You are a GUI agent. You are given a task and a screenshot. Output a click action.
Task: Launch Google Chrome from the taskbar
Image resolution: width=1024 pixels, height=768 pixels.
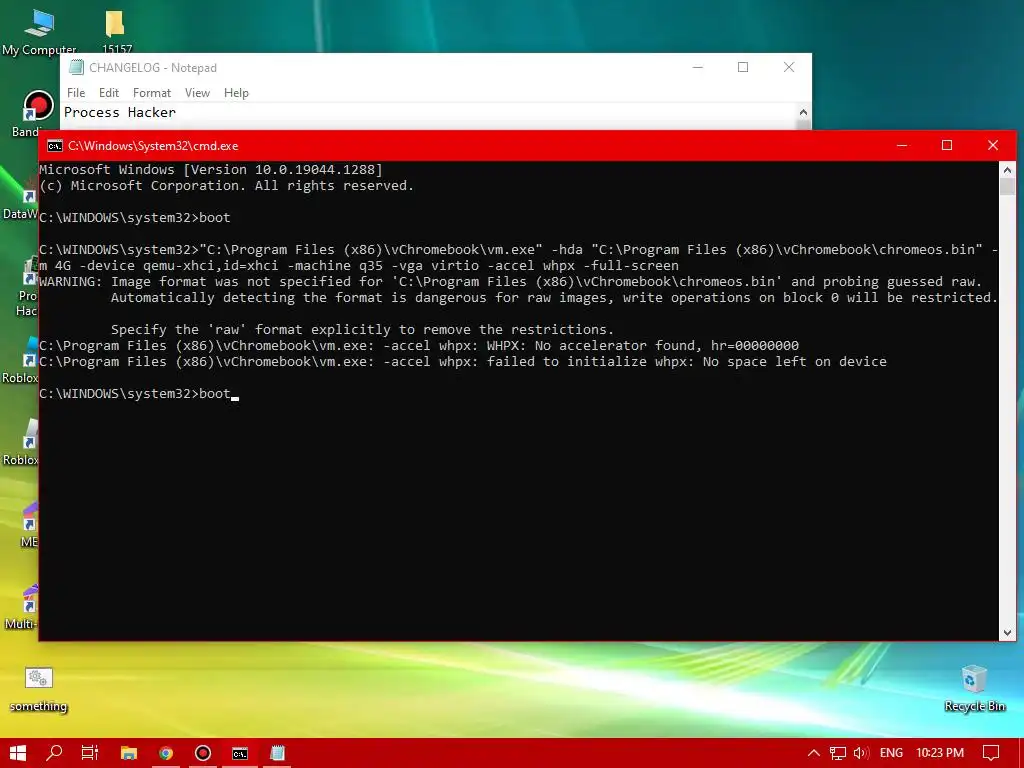click(166, 753)
